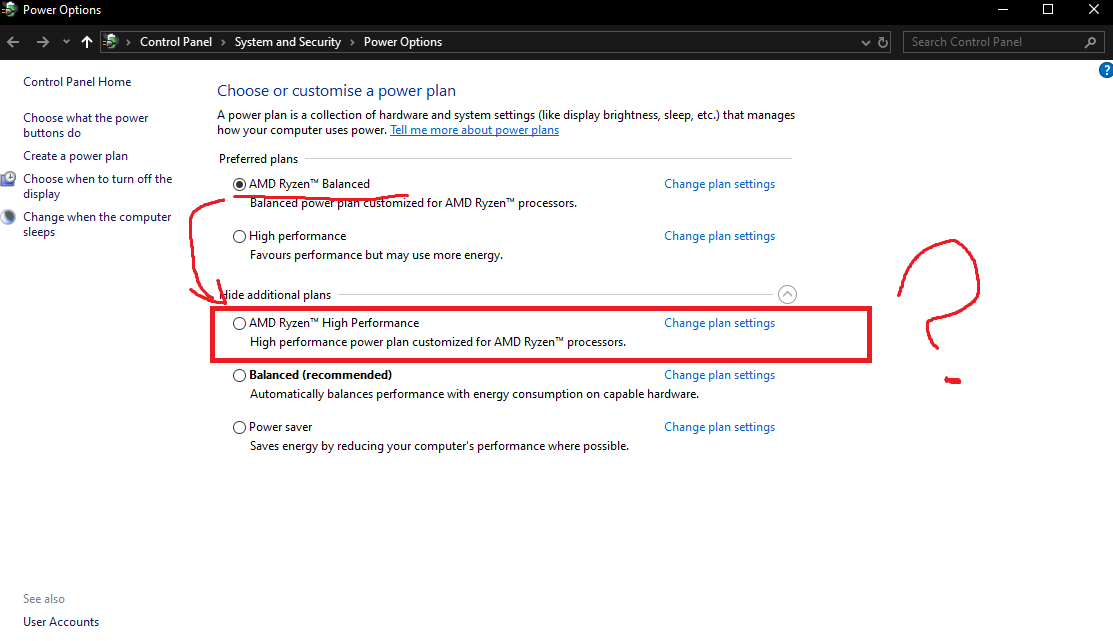The image size is (1113, 641).
Task: Select AMD Ryzen High Performance plan
Action: tap(239, 324)
